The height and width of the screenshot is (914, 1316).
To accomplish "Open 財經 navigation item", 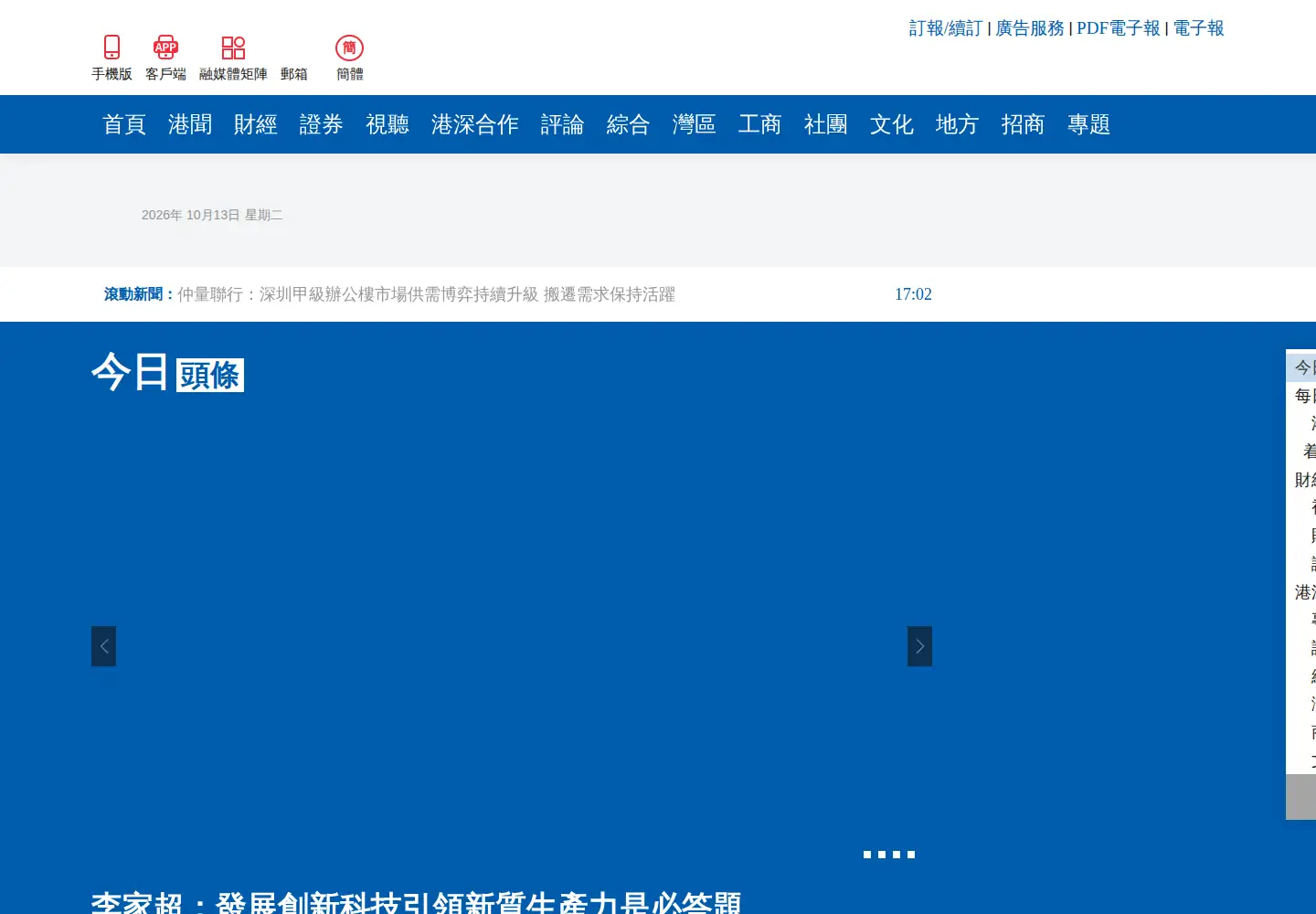I will [x=256, y=124].
